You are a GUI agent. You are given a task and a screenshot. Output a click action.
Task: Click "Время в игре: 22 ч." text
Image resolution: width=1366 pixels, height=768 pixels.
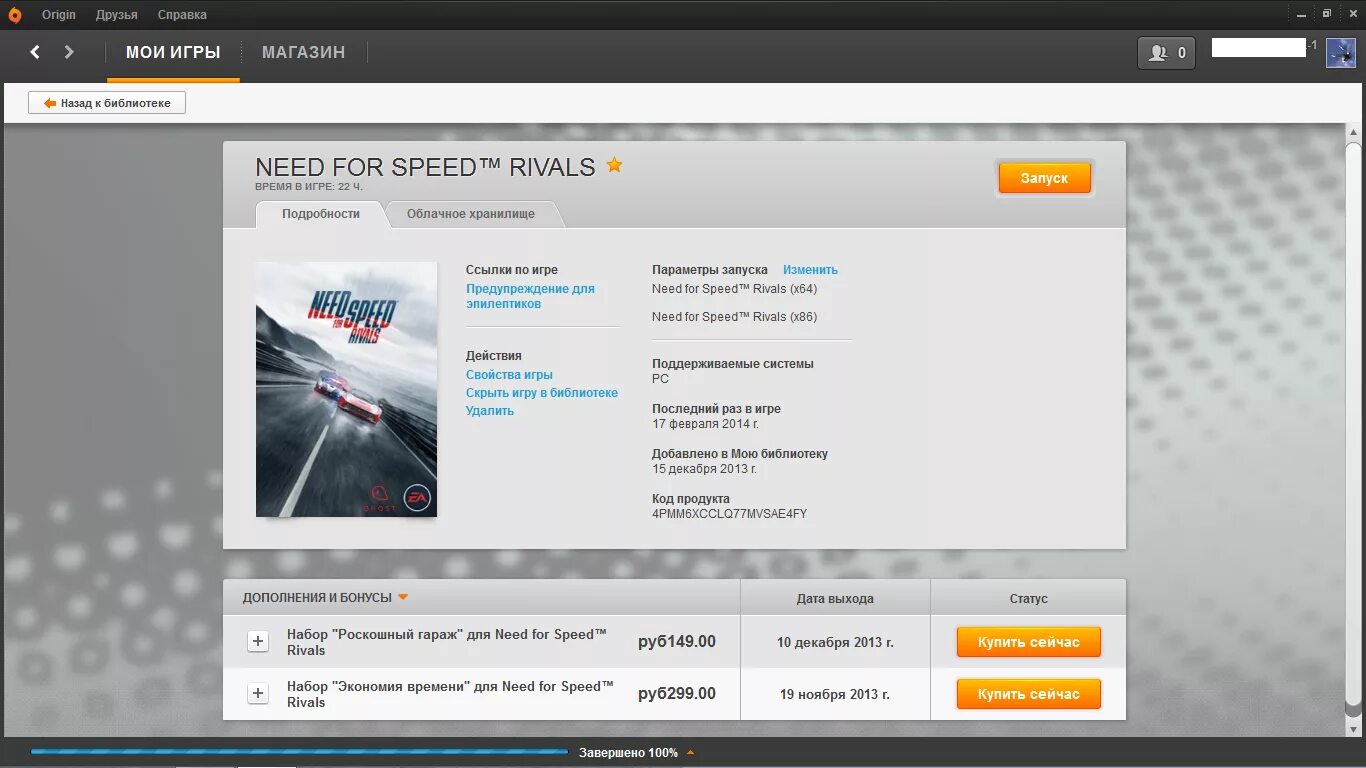(x=309, y=187)
